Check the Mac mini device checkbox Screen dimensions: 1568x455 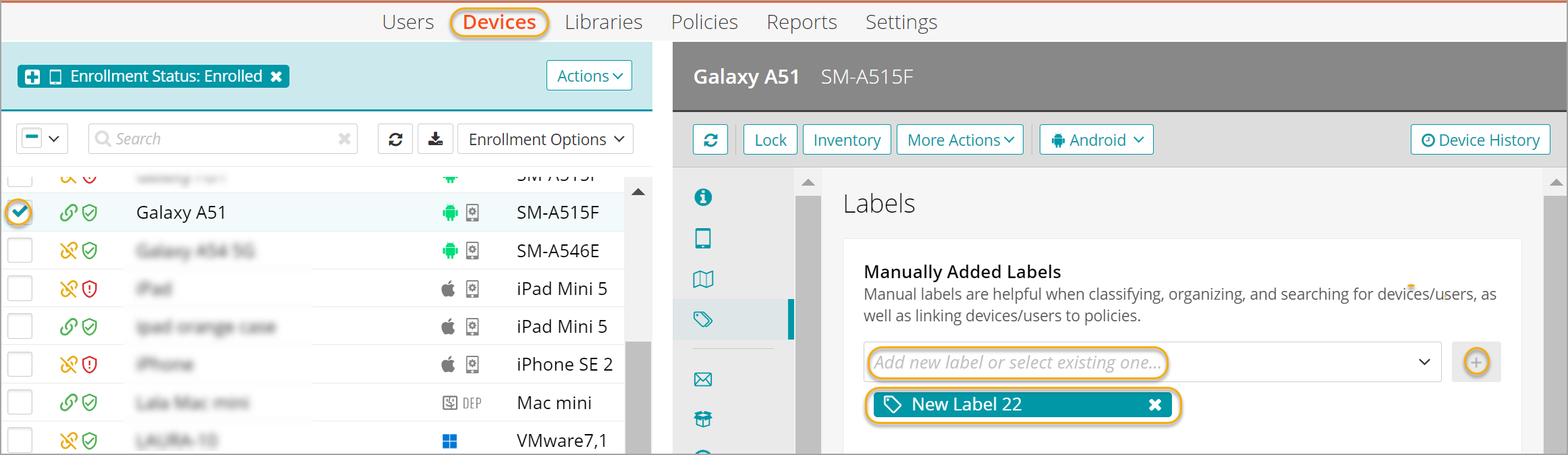tap(20, 402)
